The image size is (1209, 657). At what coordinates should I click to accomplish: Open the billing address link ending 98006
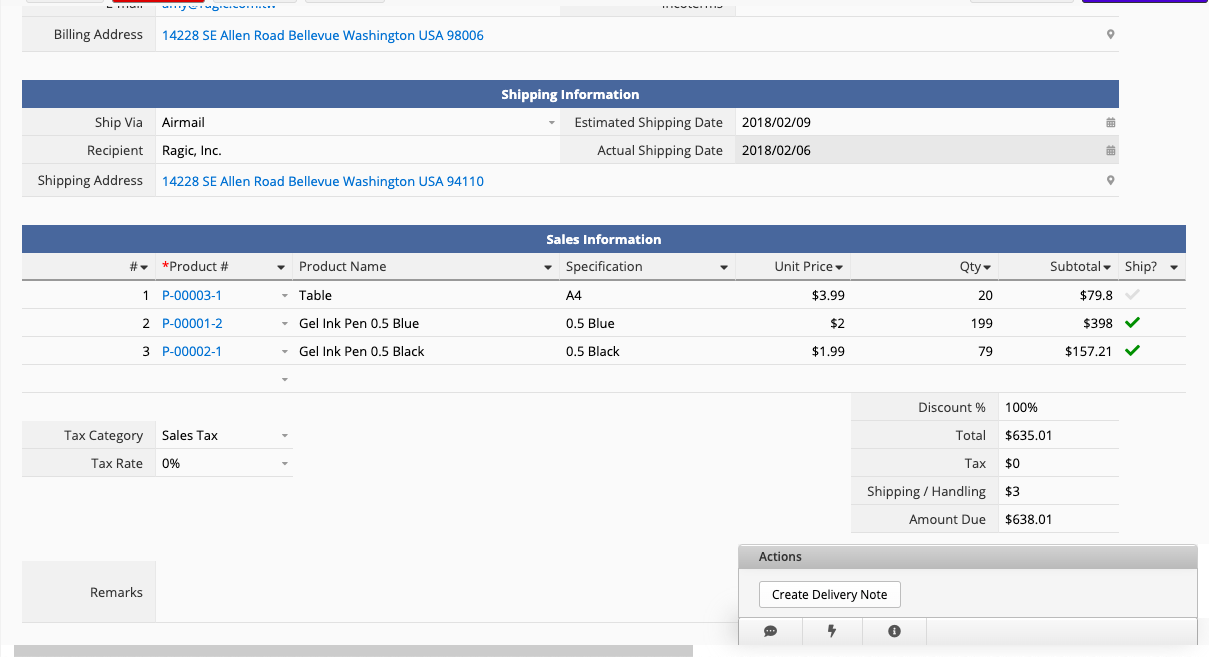323,35
